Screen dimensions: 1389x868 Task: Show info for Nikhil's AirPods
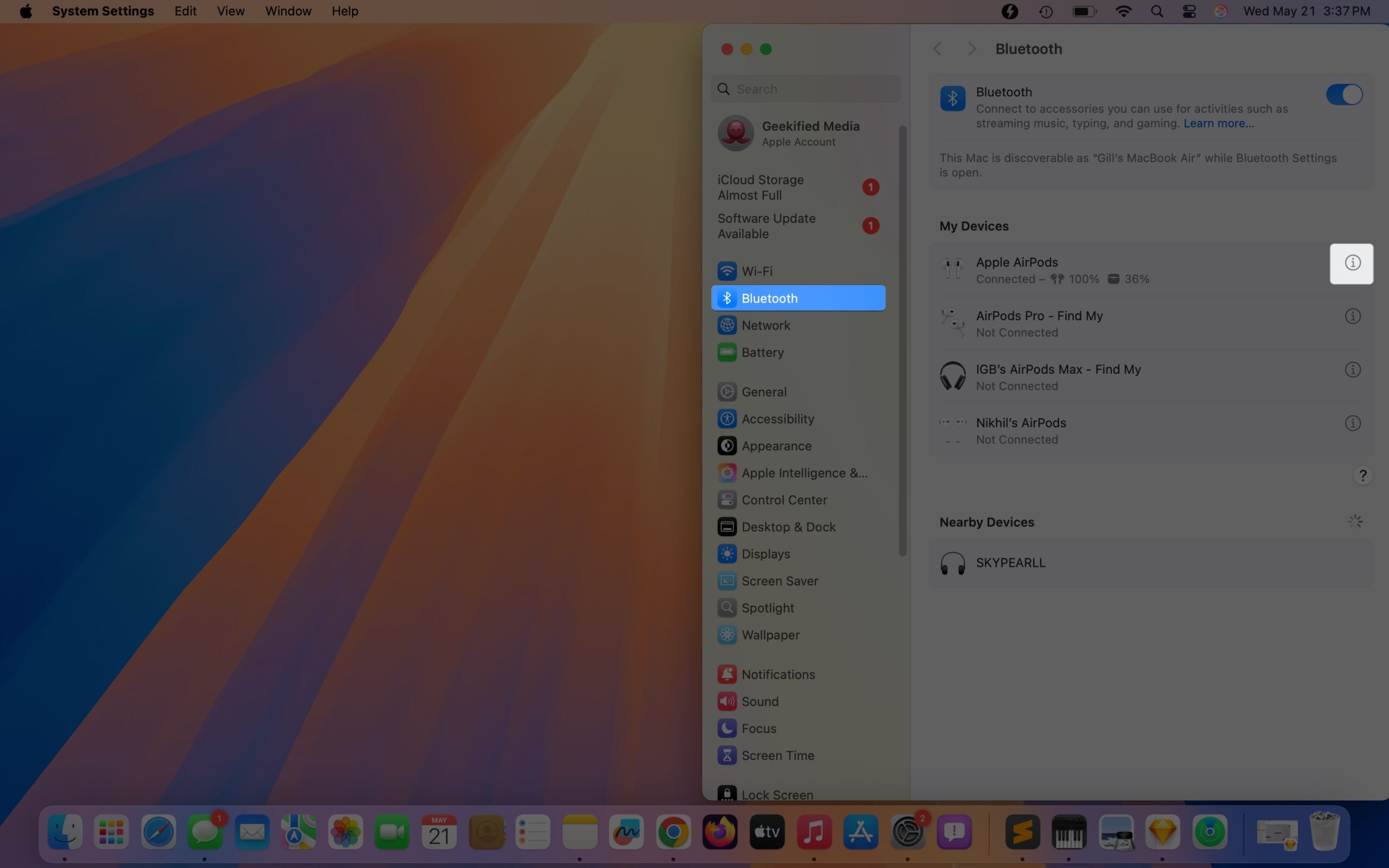click(1353, 423)
